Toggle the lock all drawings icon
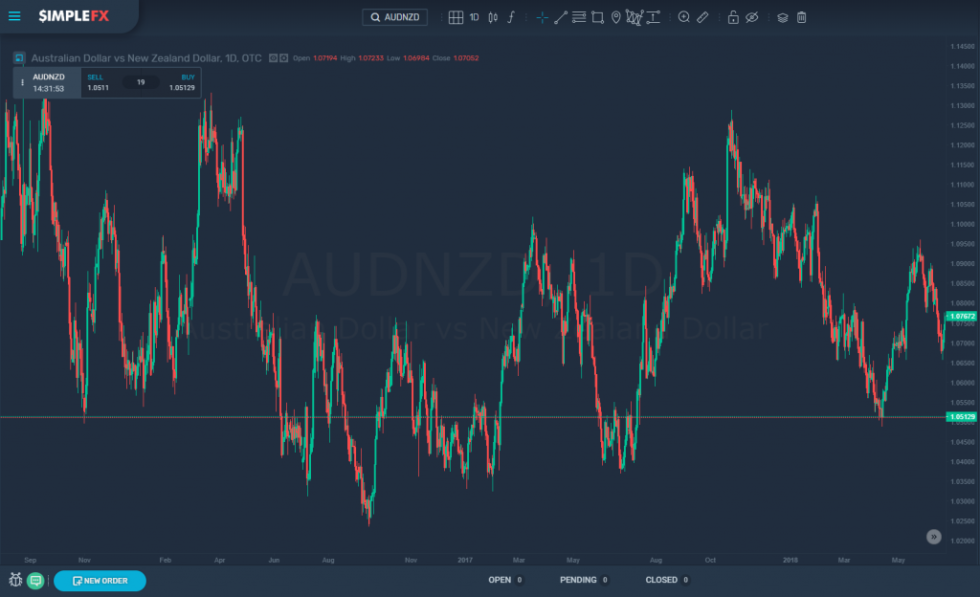Screen dimensions: 980x597 733,17
